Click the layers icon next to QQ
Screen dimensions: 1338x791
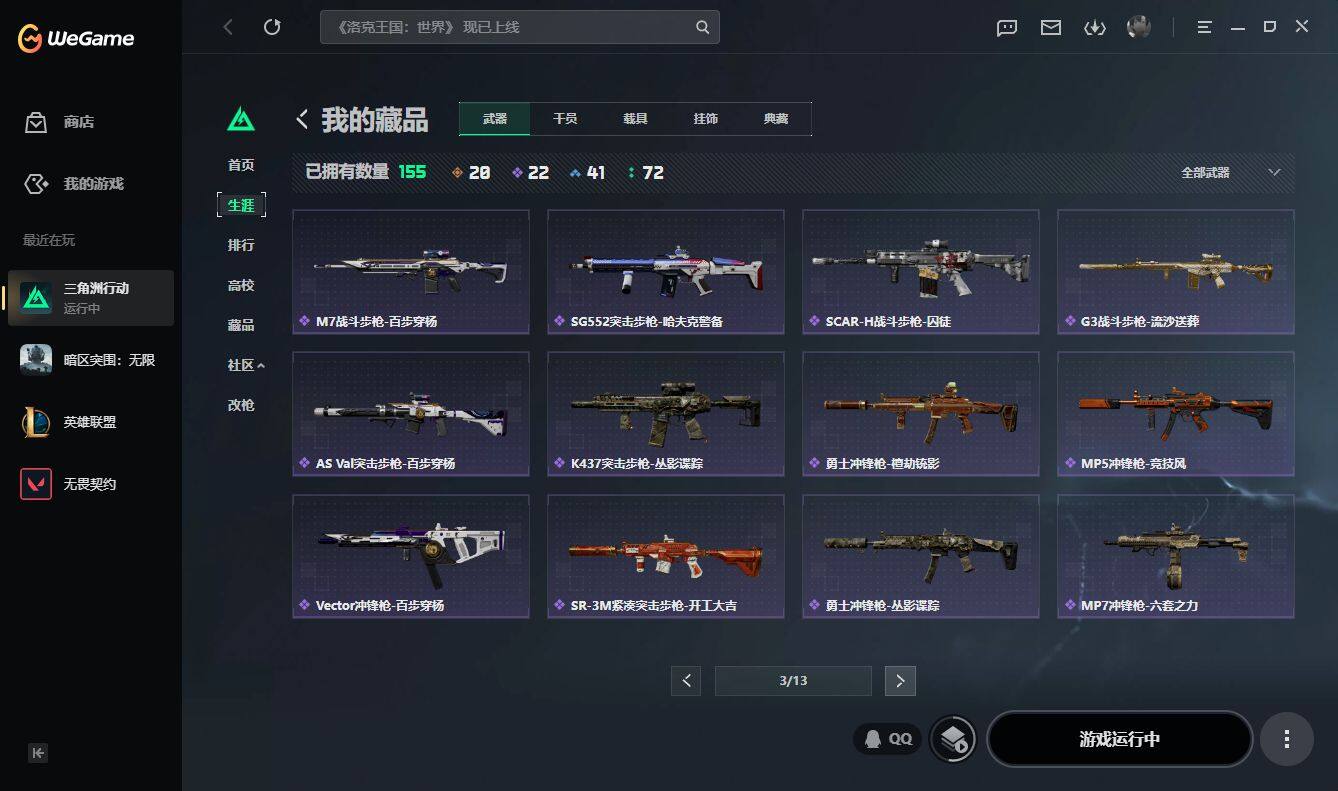click(x=953, y=739)
